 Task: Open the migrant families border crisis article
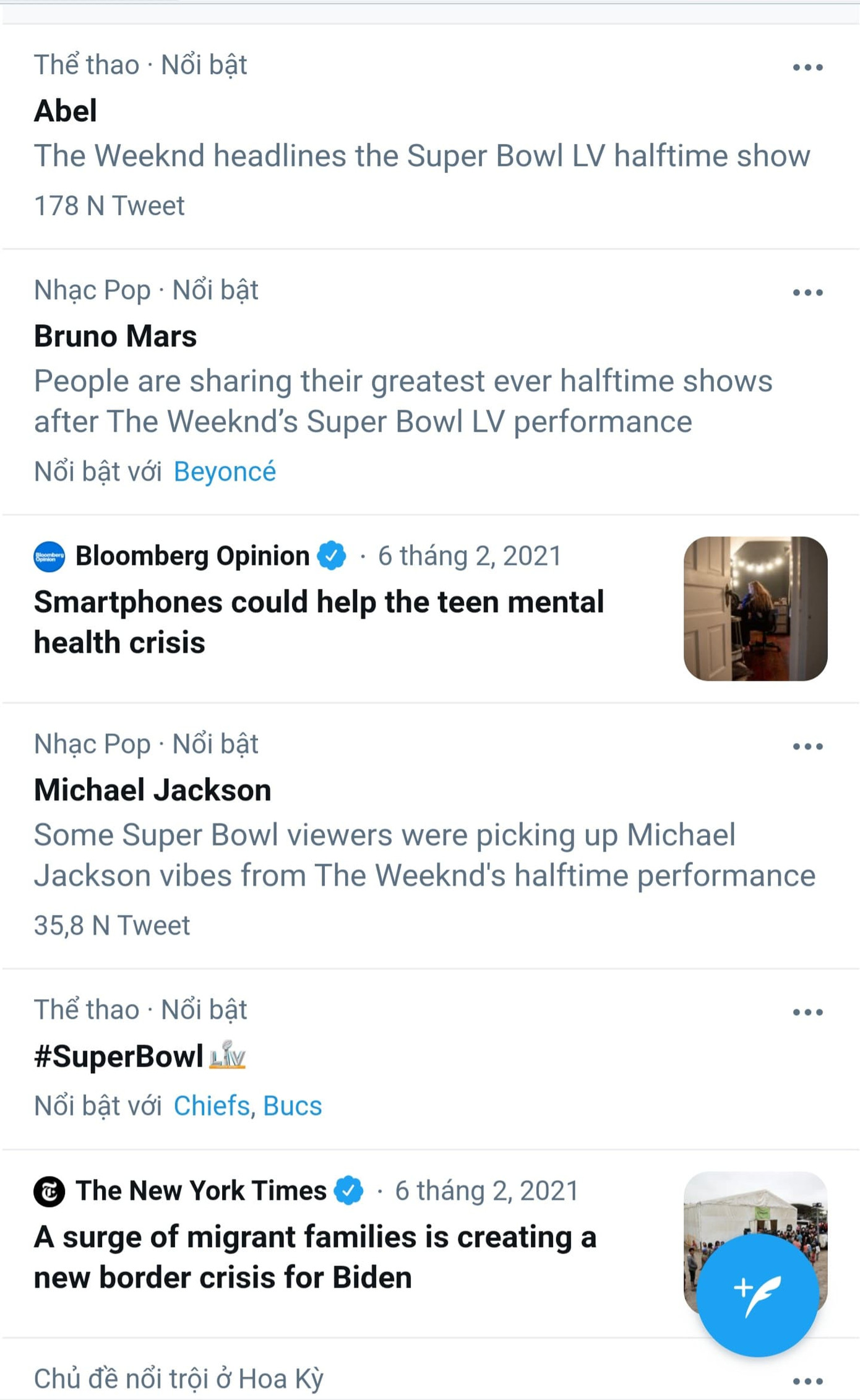click(316, 1256)
